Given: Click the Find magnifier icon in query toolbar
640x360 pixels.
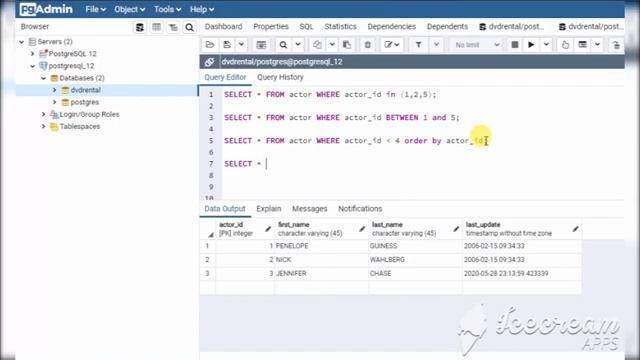Looking at the screenshot, I should point(283,45).
